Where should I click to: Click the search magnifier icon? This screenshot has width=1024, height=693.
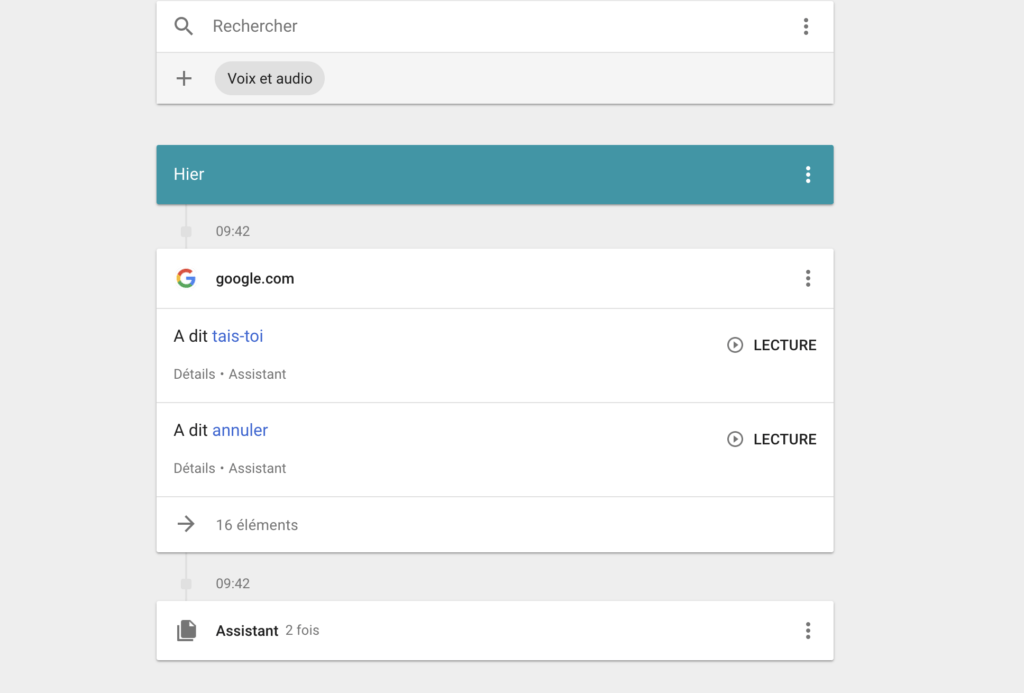tap(184, 26)
